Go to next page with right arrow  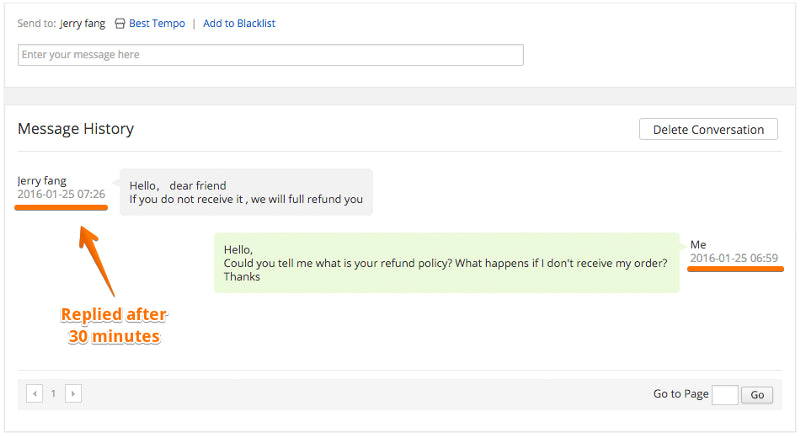[73, 394]
